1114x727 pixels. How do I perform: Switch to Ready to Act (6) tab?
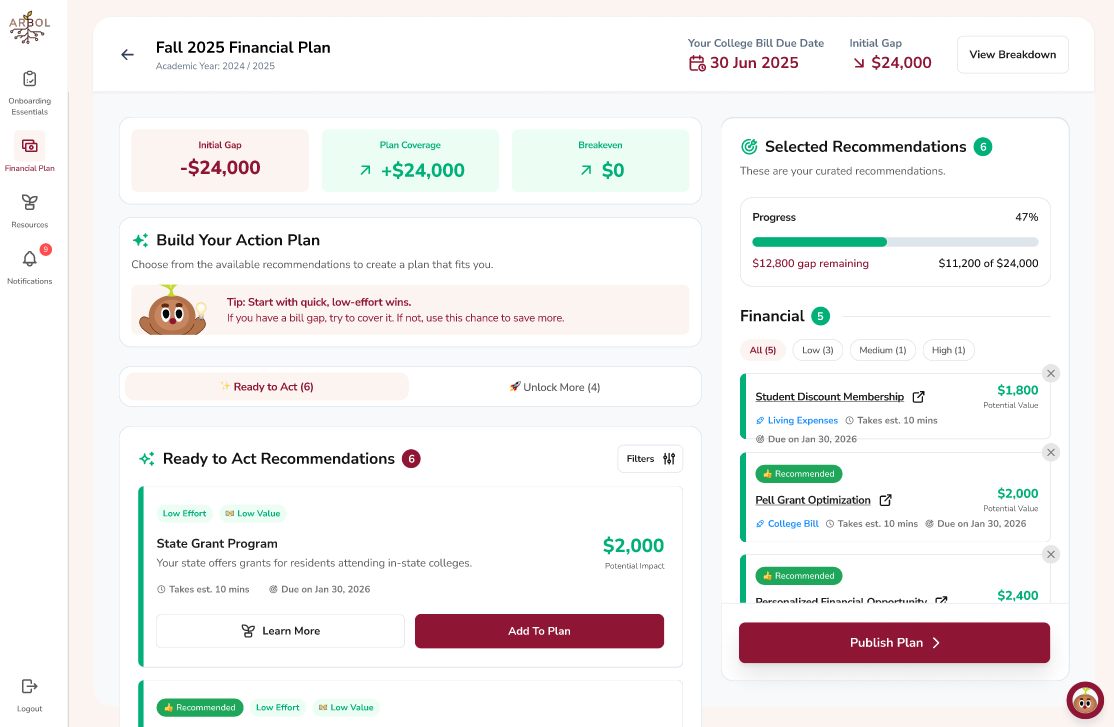(x=266, y=387)
